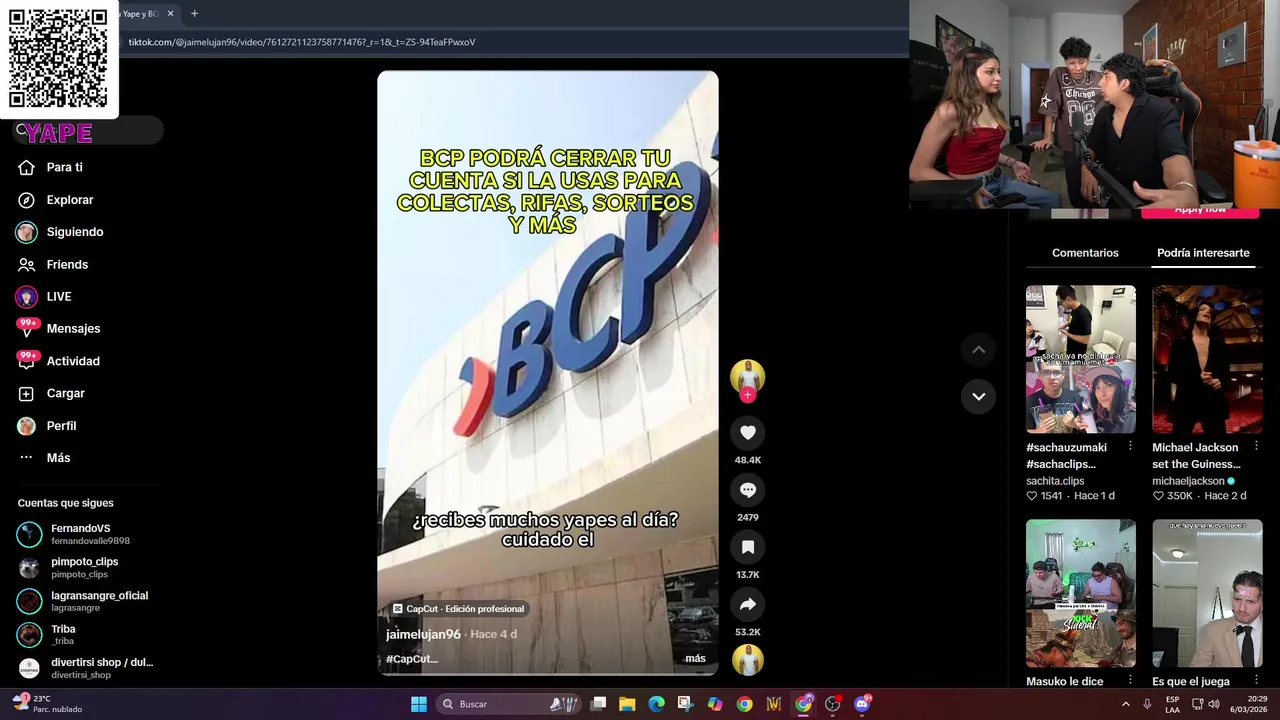Viewport: 1280px width, 720px height.
Task: Click the Mensajes icon with 99+ badge
Action: pyautogui.click(x=27, y=328)
